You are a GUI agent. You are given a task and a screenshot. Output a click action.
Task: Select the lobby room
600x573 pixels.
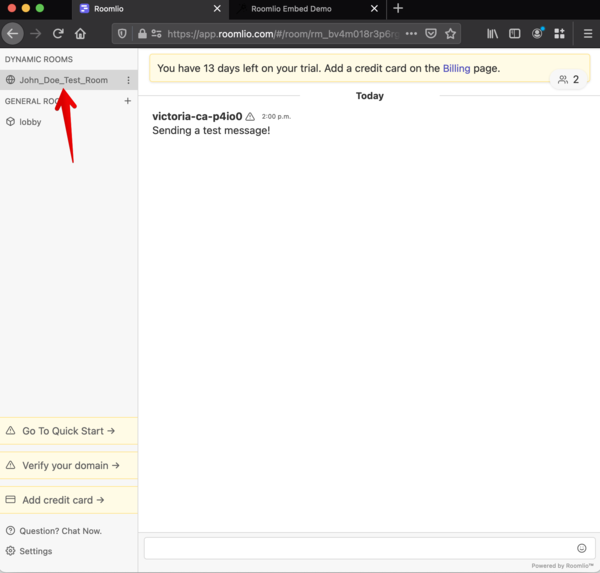[x=30, y=122]
